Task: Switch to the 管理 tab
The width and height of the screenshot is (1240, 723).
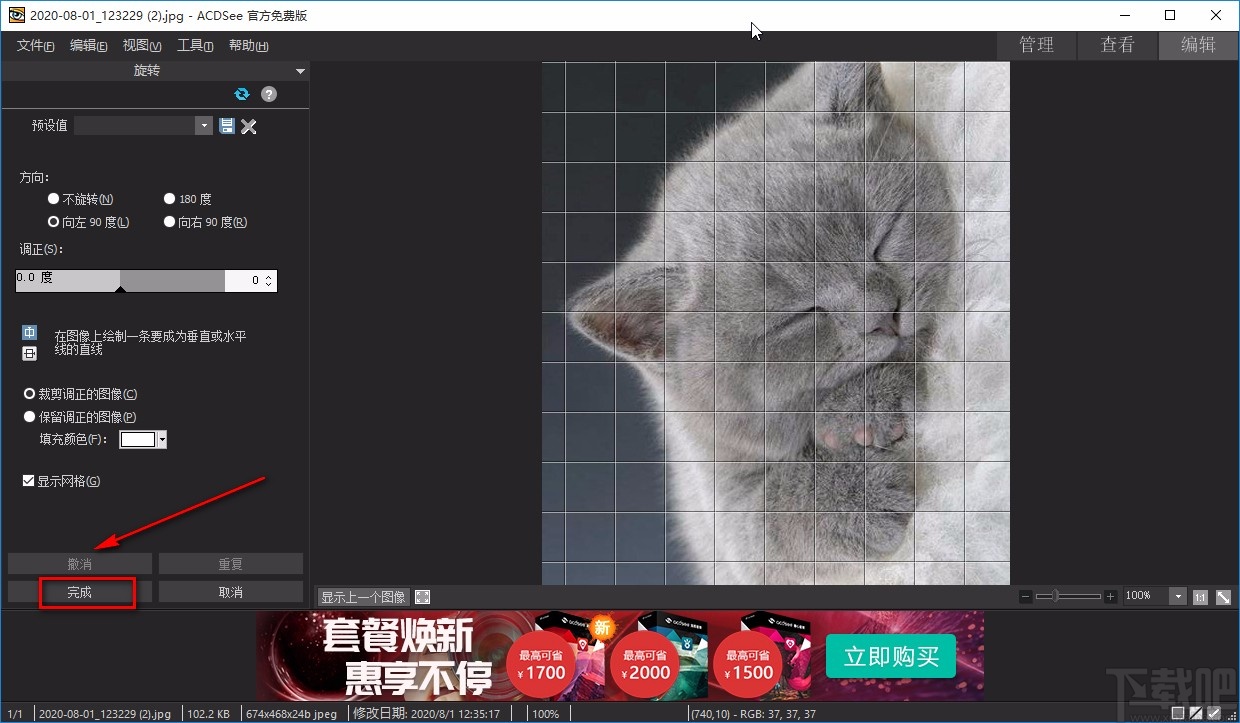Action: 1036,45
